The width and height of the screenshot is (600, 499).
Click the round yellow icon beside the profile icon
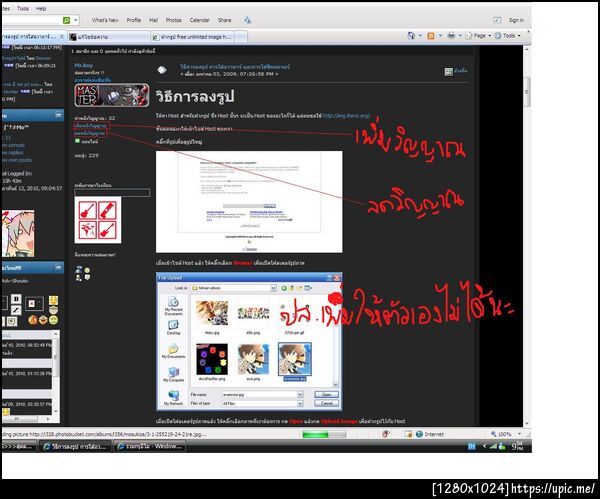tap(87, 270)
